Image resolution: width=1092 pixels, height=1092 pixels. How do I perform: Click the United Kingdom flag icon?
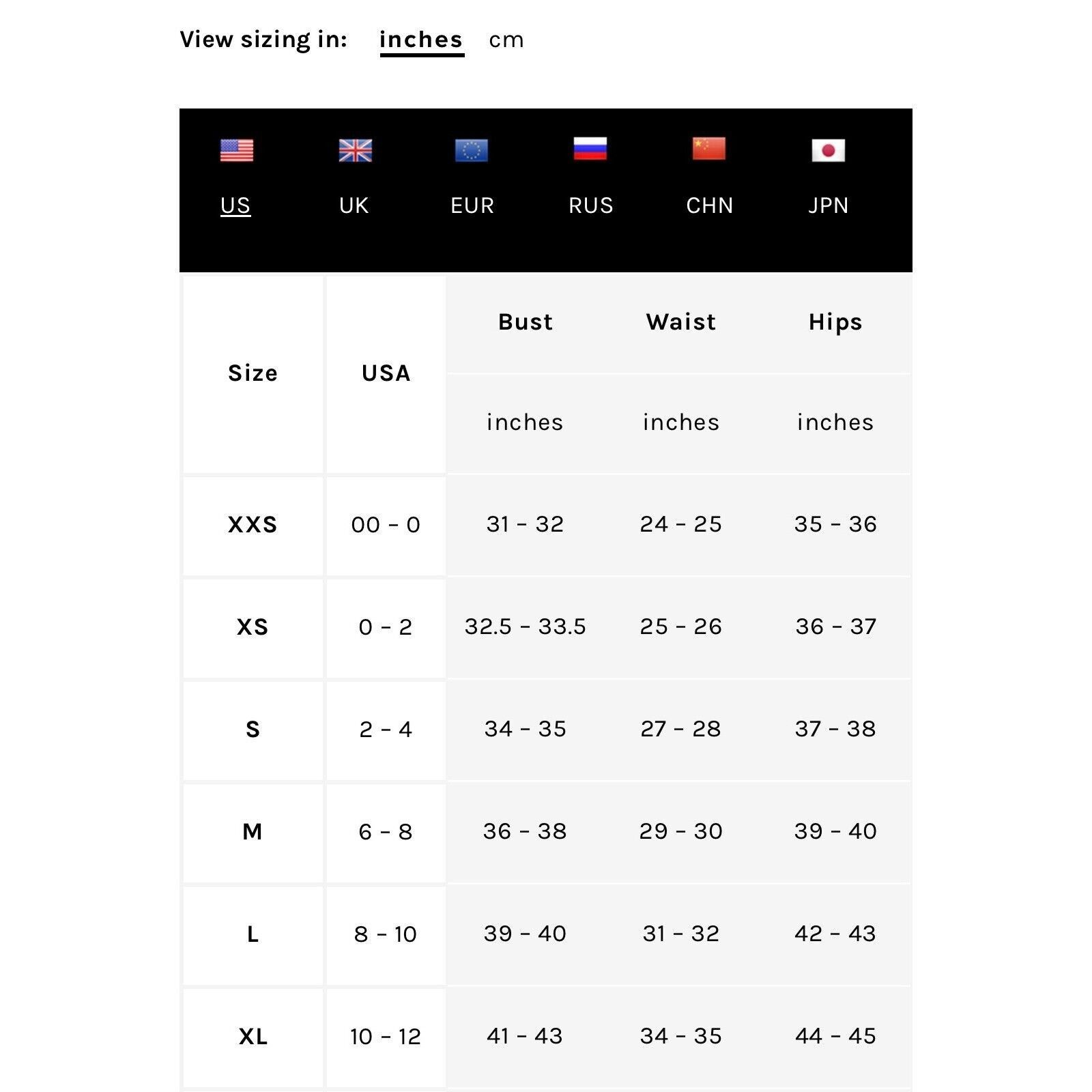355,150
